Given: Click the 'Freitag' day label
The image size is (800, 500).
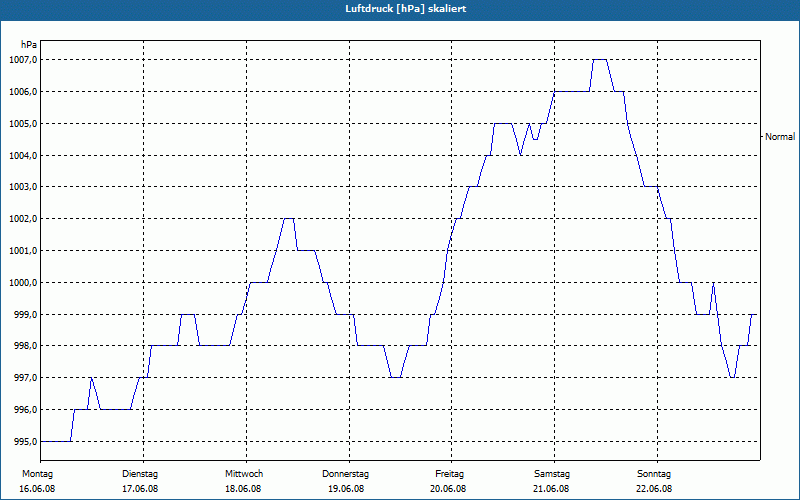Looking at the screenshot, I should tap(449, 474).
